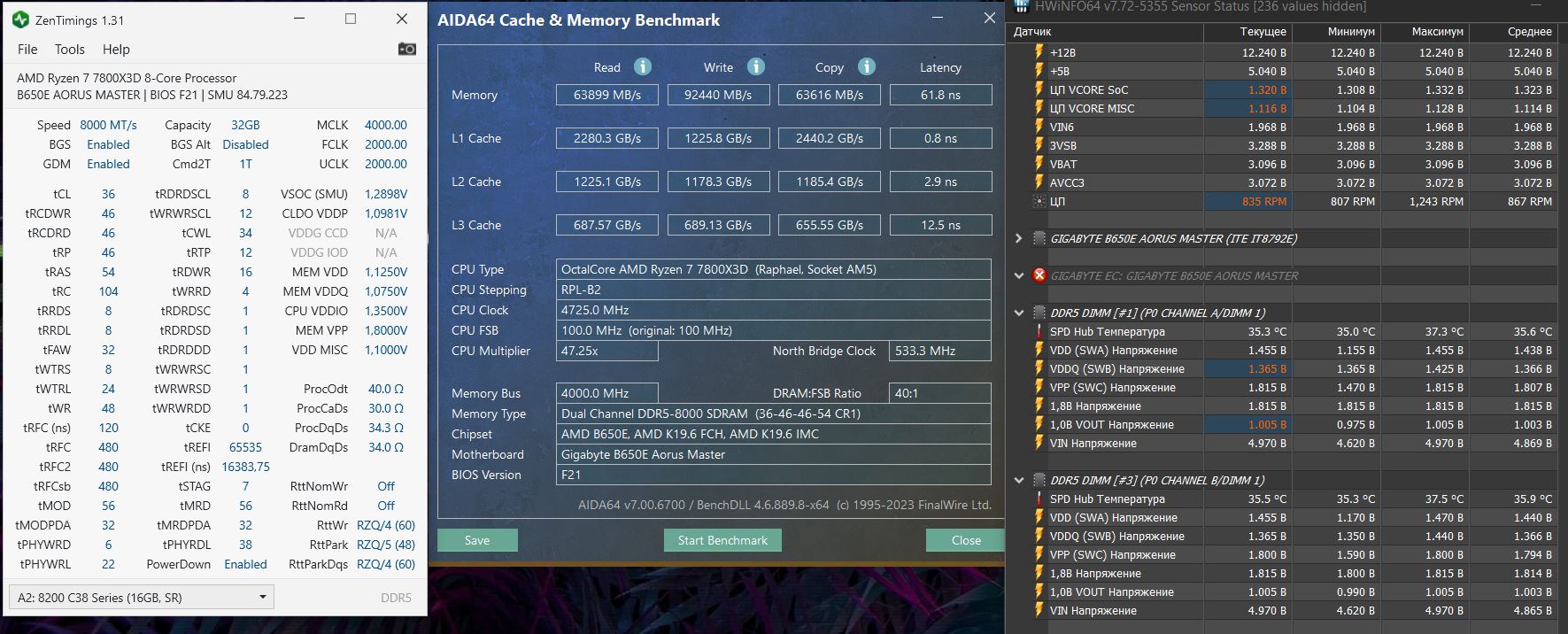Click the L3 Cache Latency 12.5 ns field
The height and width of the screenshot is (634, 1568).
coord(940,225)
